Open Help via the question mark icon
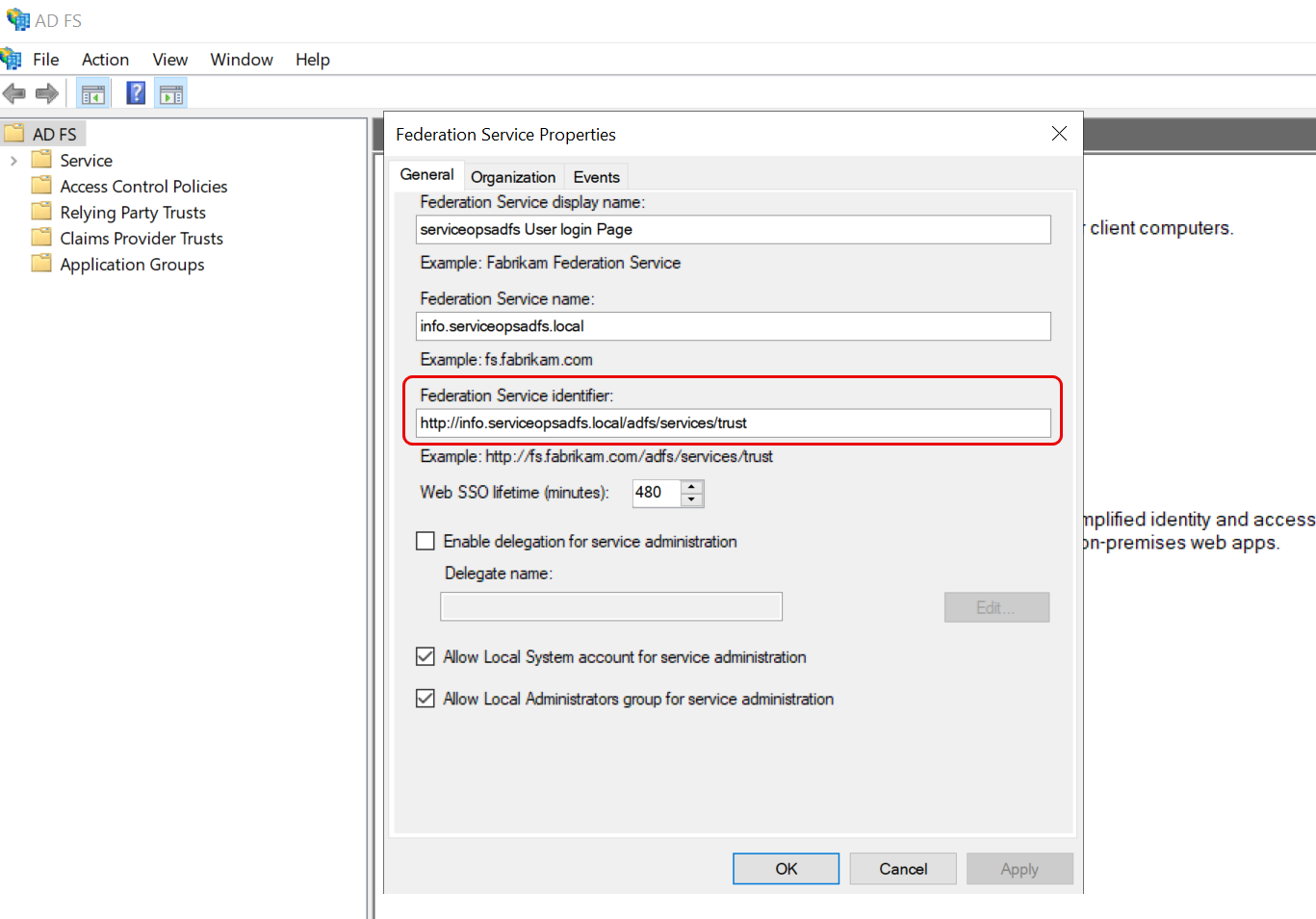This screenshot has height=919, width=1316. [137, 93]
